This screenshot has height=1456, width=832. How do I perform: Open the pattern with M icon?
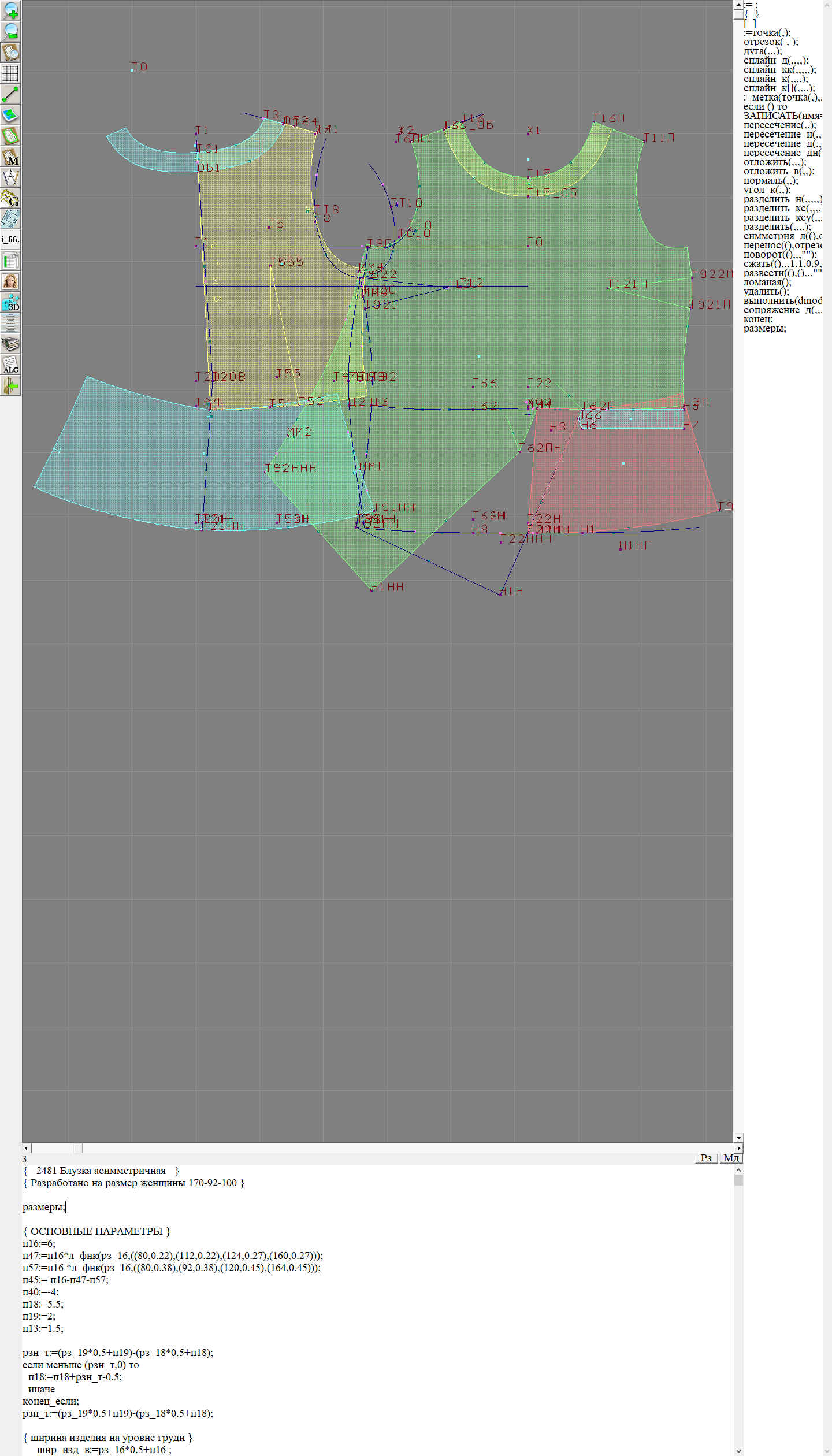tap(10, 157)
